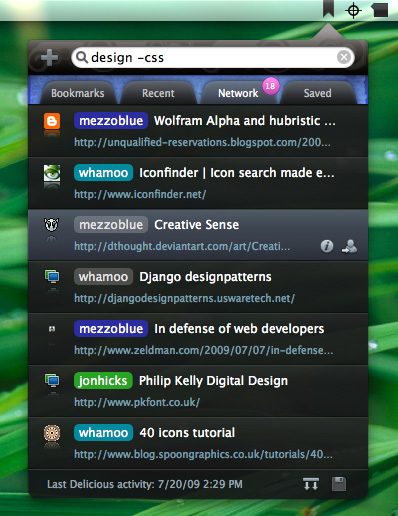Open info icon for Creative Sense

pyautogui.click(x=327, y=246)
